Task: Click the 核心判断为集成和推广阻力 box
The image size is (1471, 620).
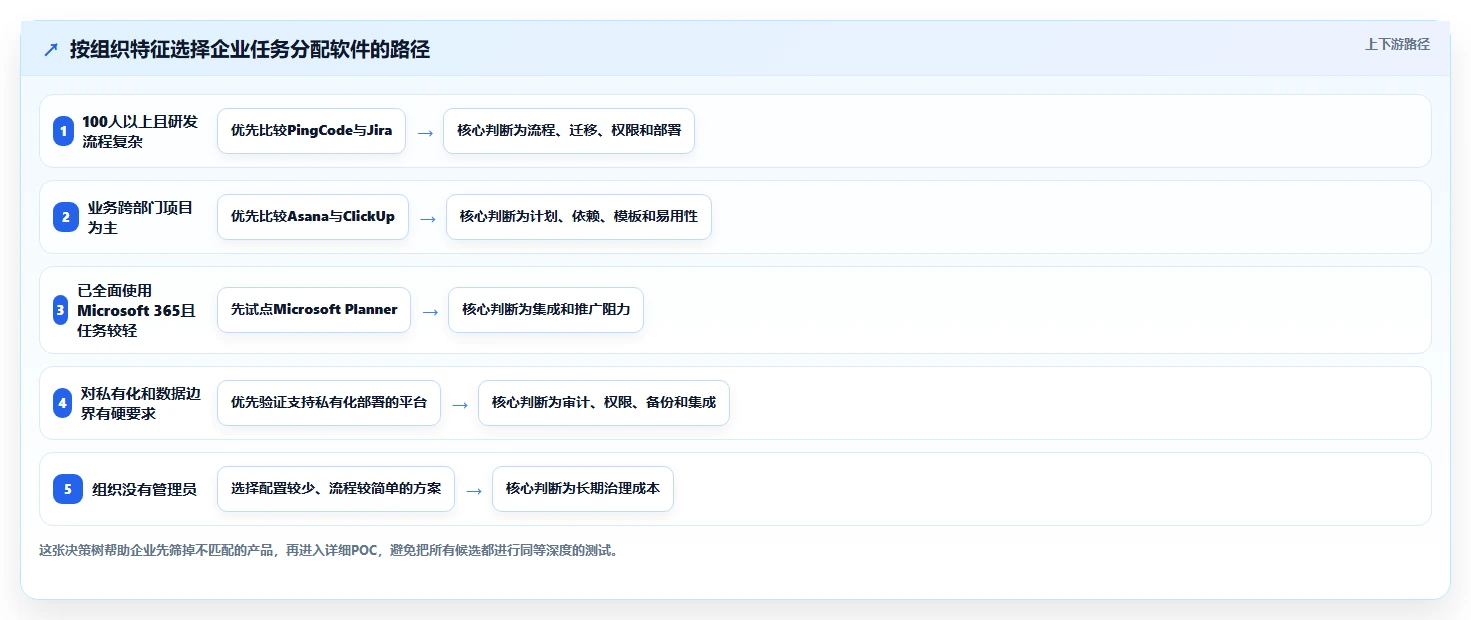Action: 546,310
